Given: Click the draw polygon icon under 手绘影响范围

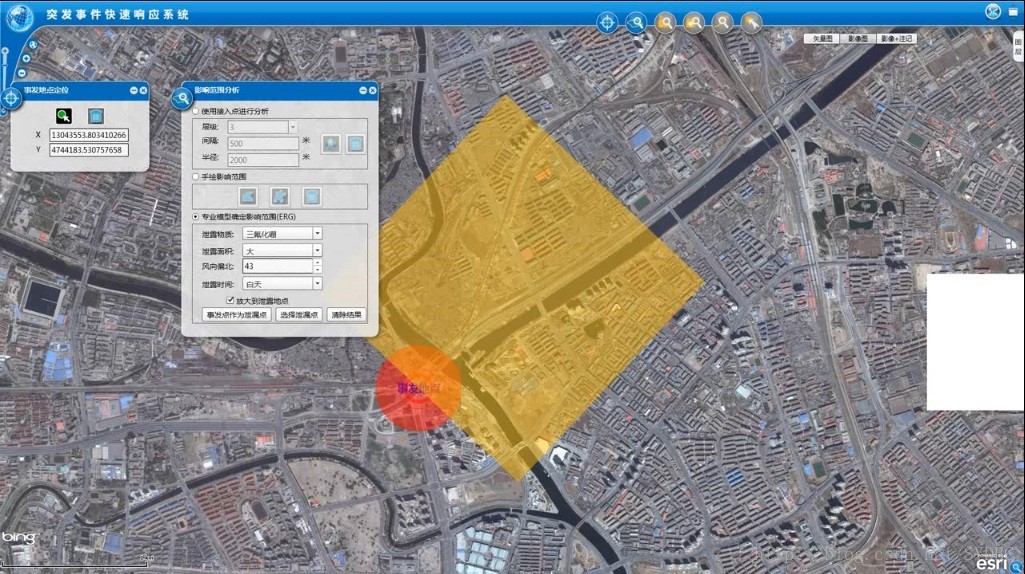Looking at the screenshot, I should tap(249, 196).
